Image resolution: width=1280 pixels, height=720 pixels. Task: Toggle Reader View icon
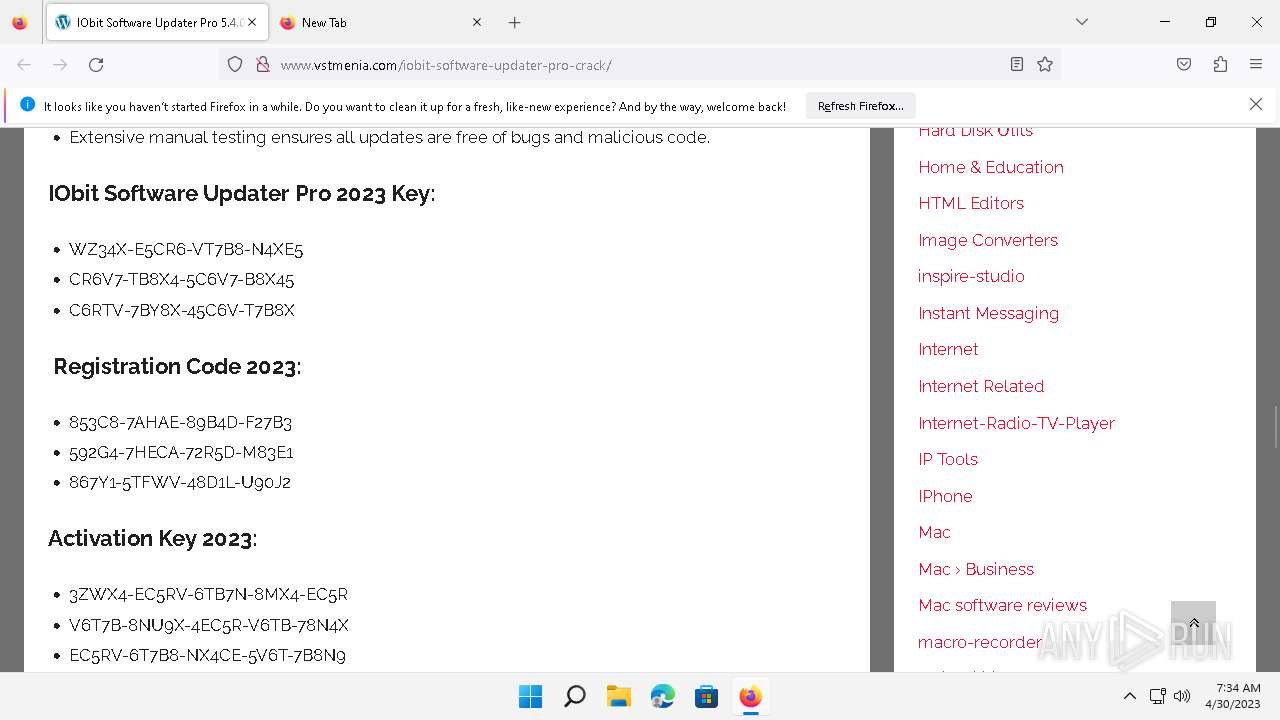pyautogui.click(x=1016, y=64)
